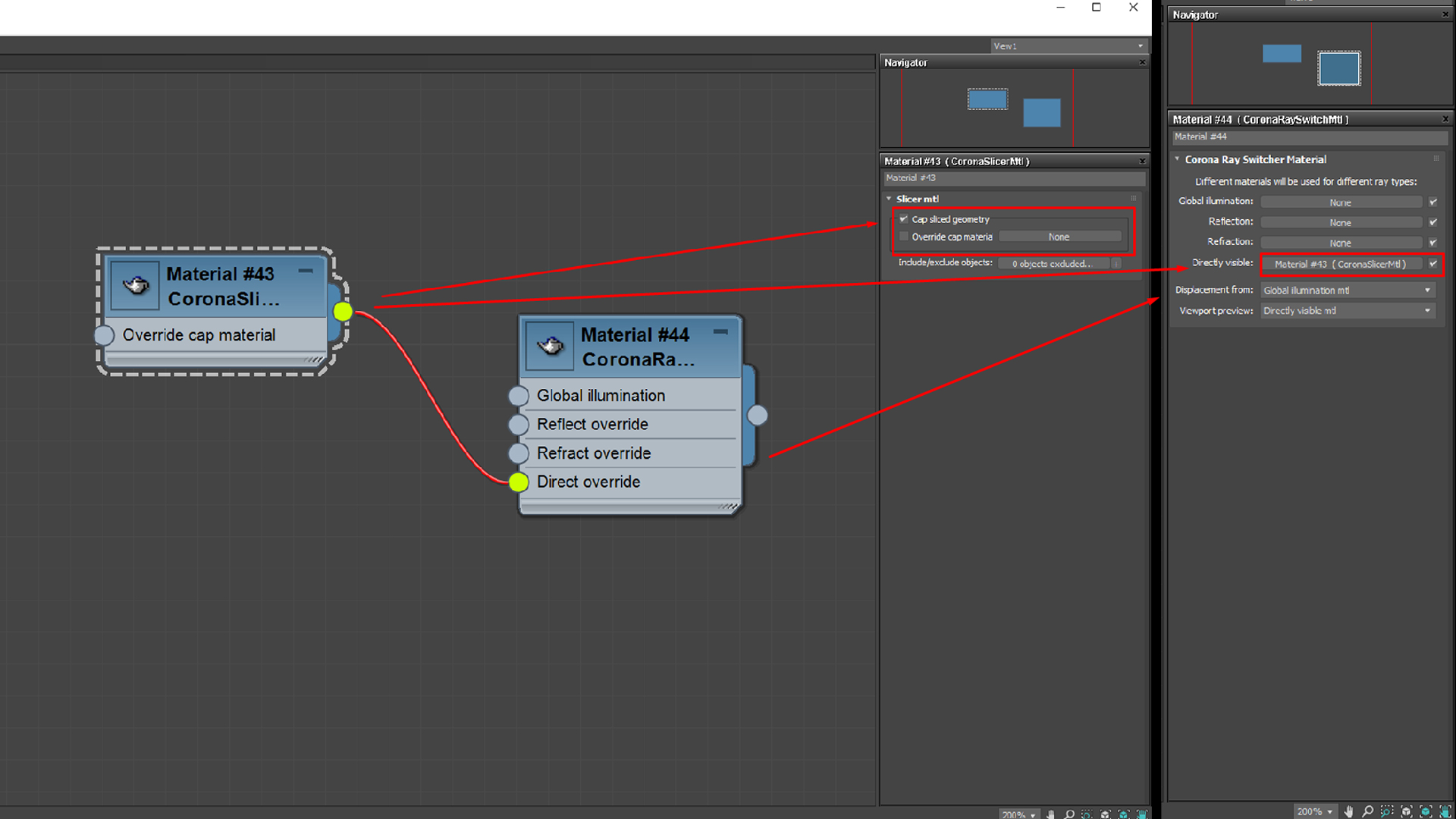The width and height of the screenshot is (1456, 819).
Task: Click None slot for Refraction
Action: point(1340,243)
